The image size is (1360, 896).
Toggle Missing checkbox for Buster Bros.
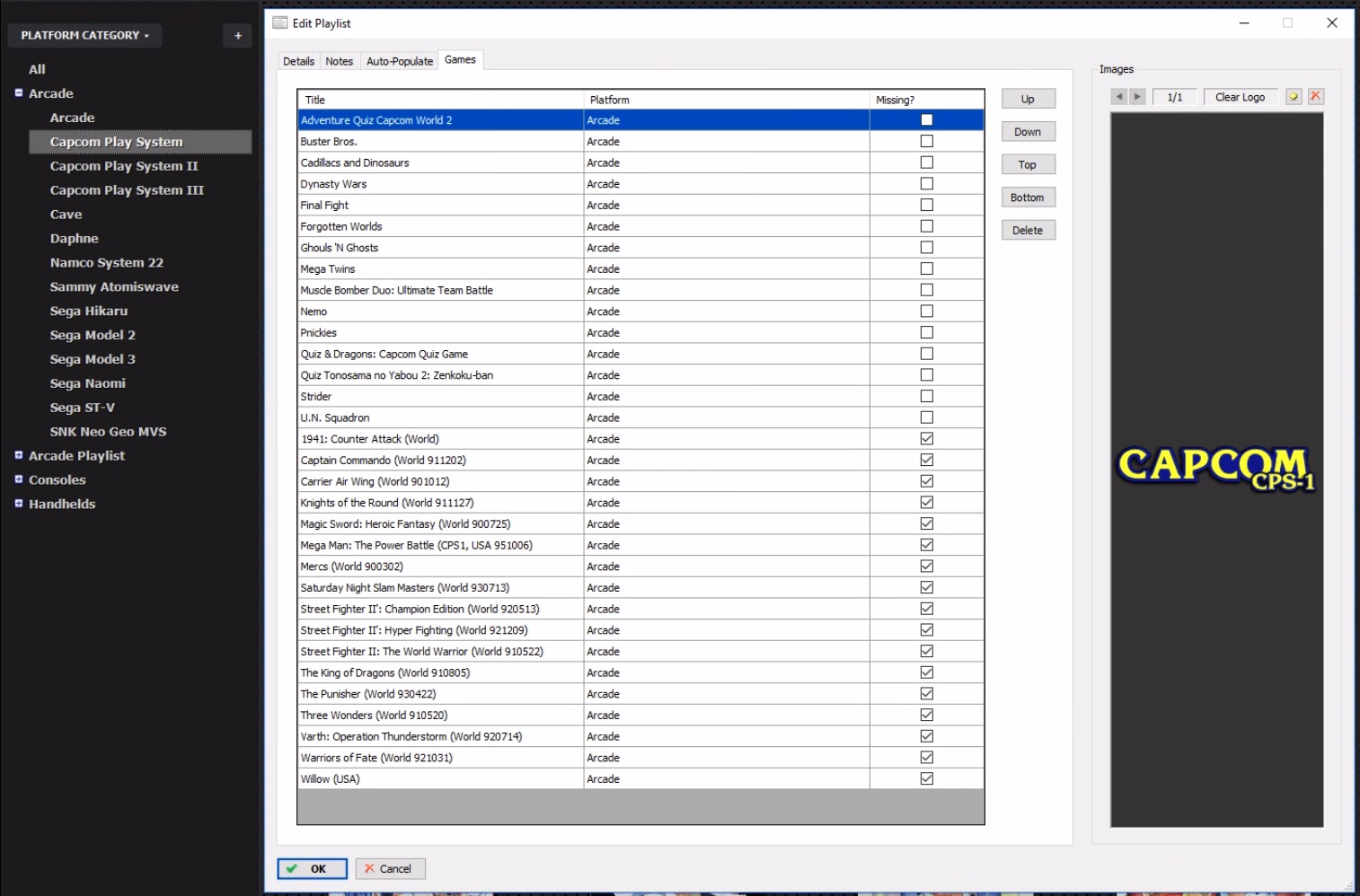[927, 141]
